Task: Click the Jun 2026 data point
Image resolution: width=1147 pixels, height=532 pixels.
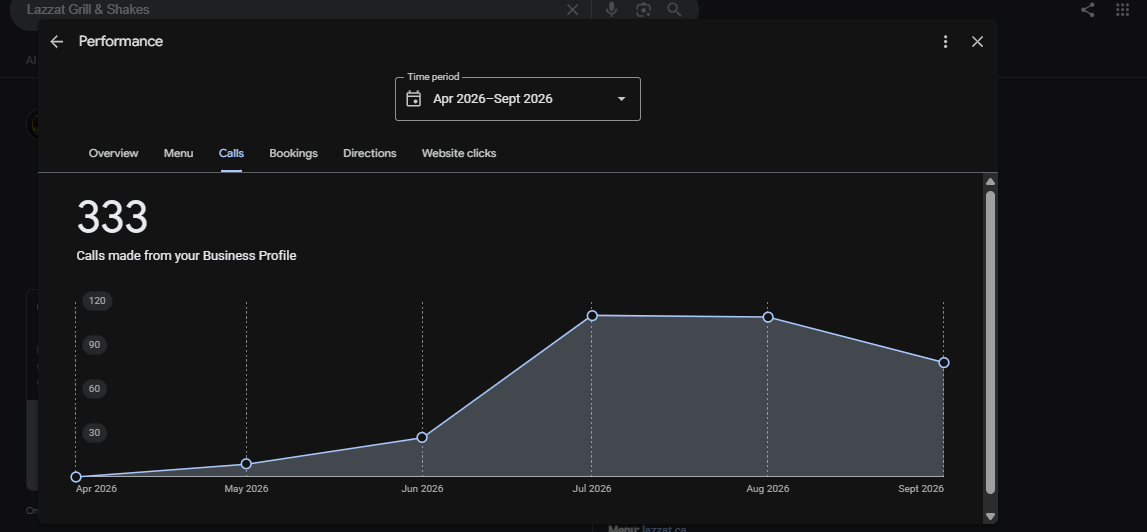Action: pos(422,438)
